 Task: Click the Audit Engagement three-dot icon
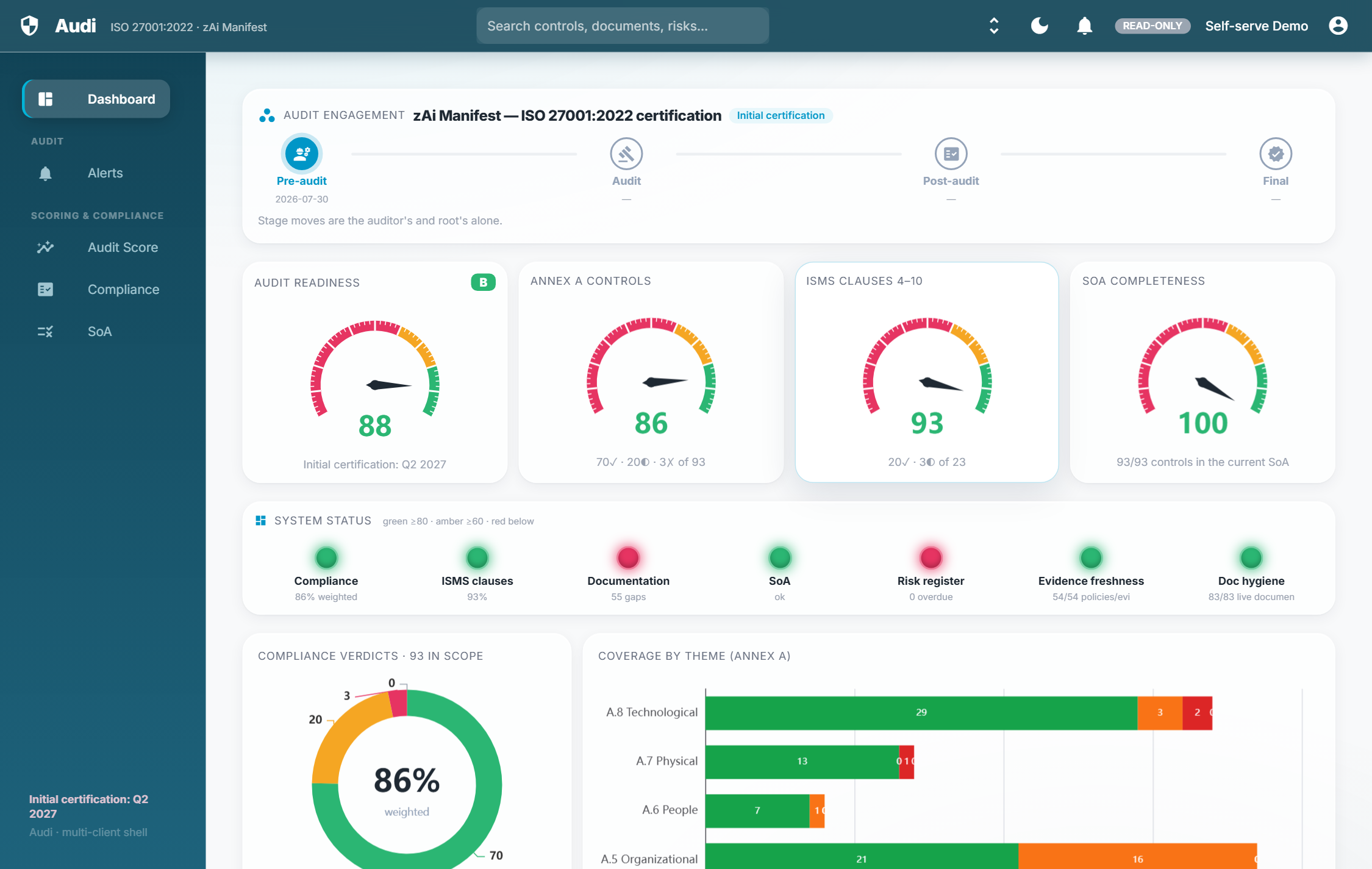coord(266,115)
